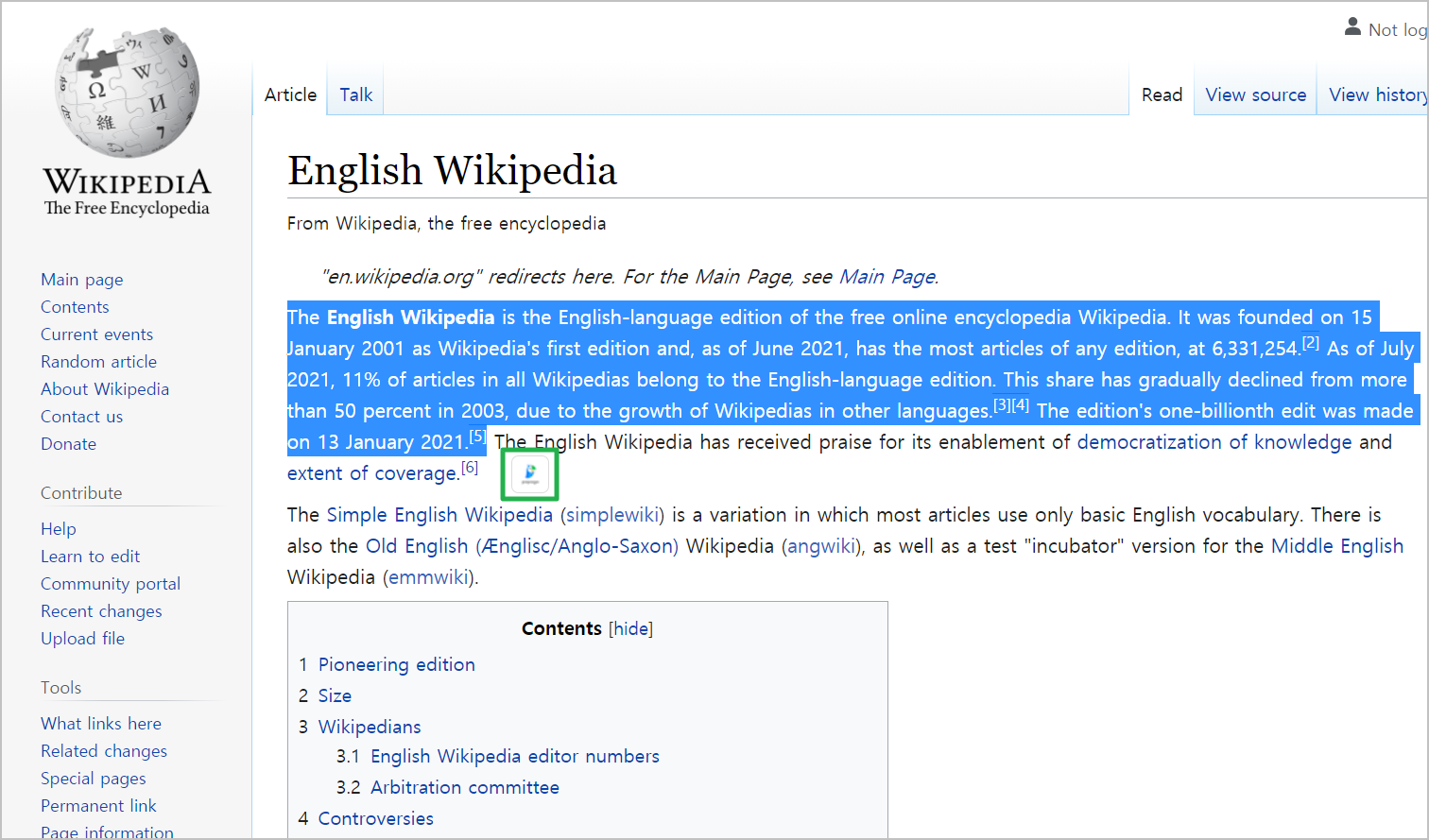The image size is (1429, 840).
Task: Open the View source tab
Action: click(1255, 94)
